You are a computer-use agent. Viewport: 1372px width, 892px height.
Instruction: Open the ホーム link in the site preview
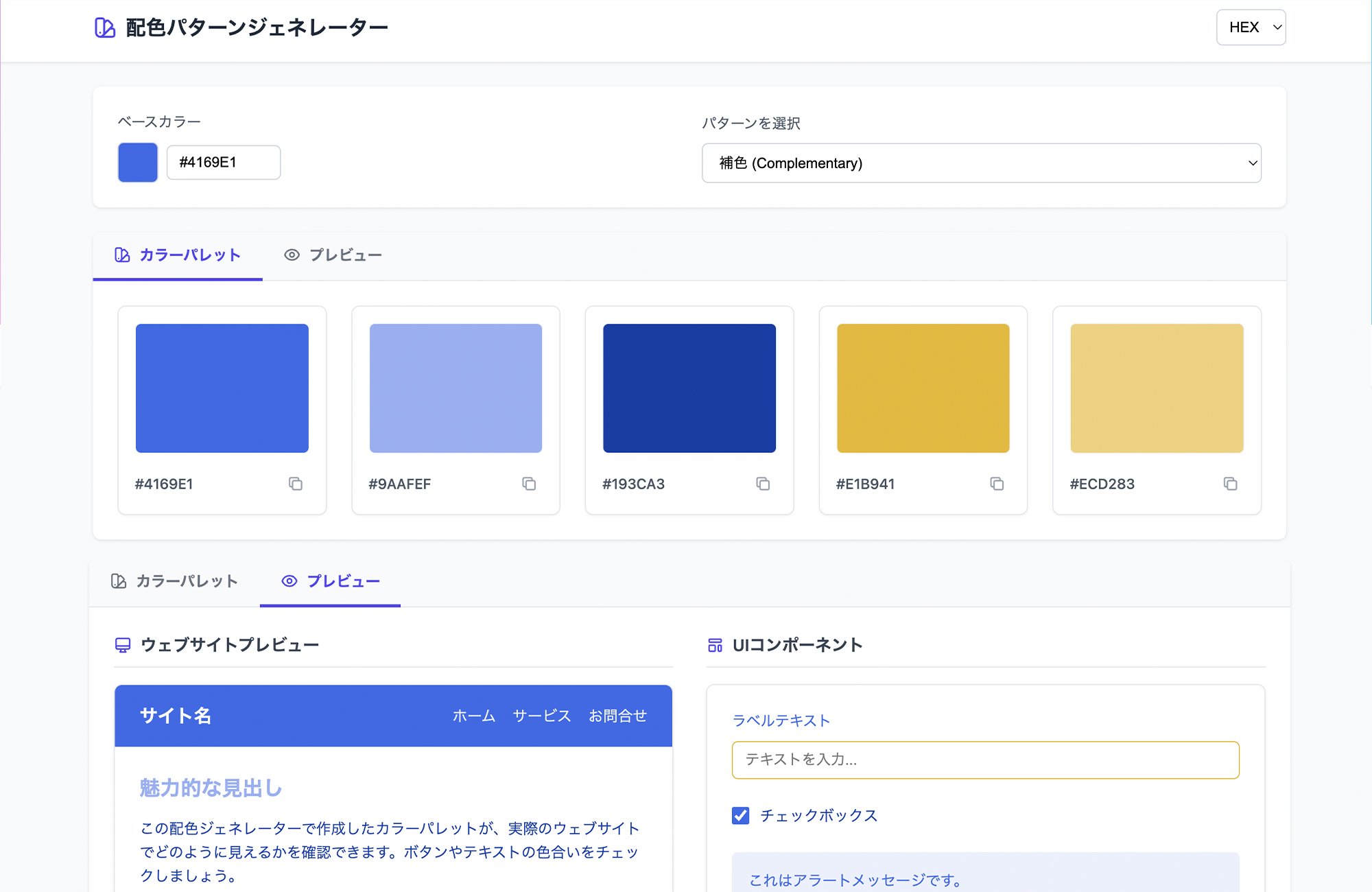(474, 716)
